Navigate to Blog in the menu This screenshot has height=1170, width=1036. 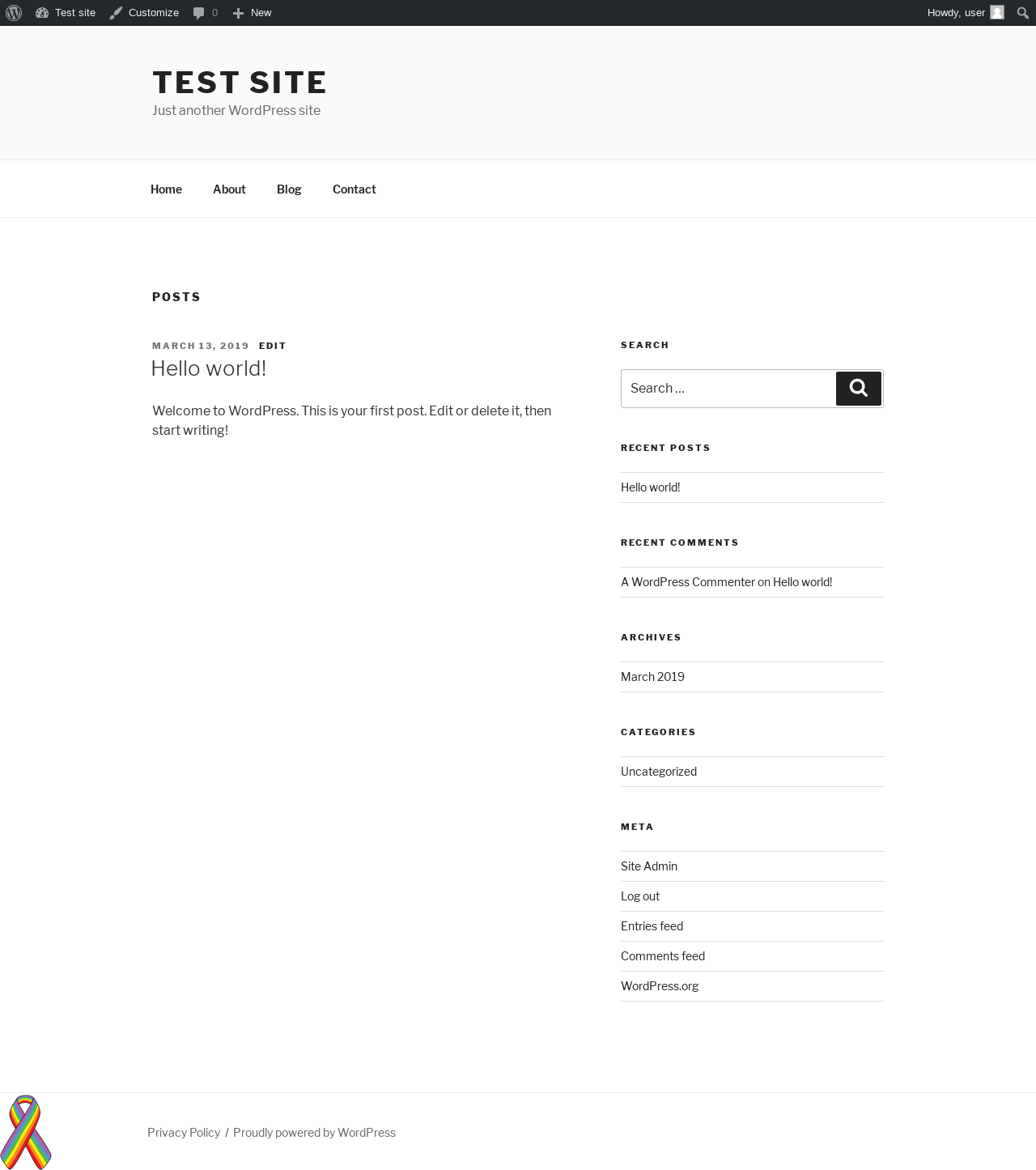[289, 189]
